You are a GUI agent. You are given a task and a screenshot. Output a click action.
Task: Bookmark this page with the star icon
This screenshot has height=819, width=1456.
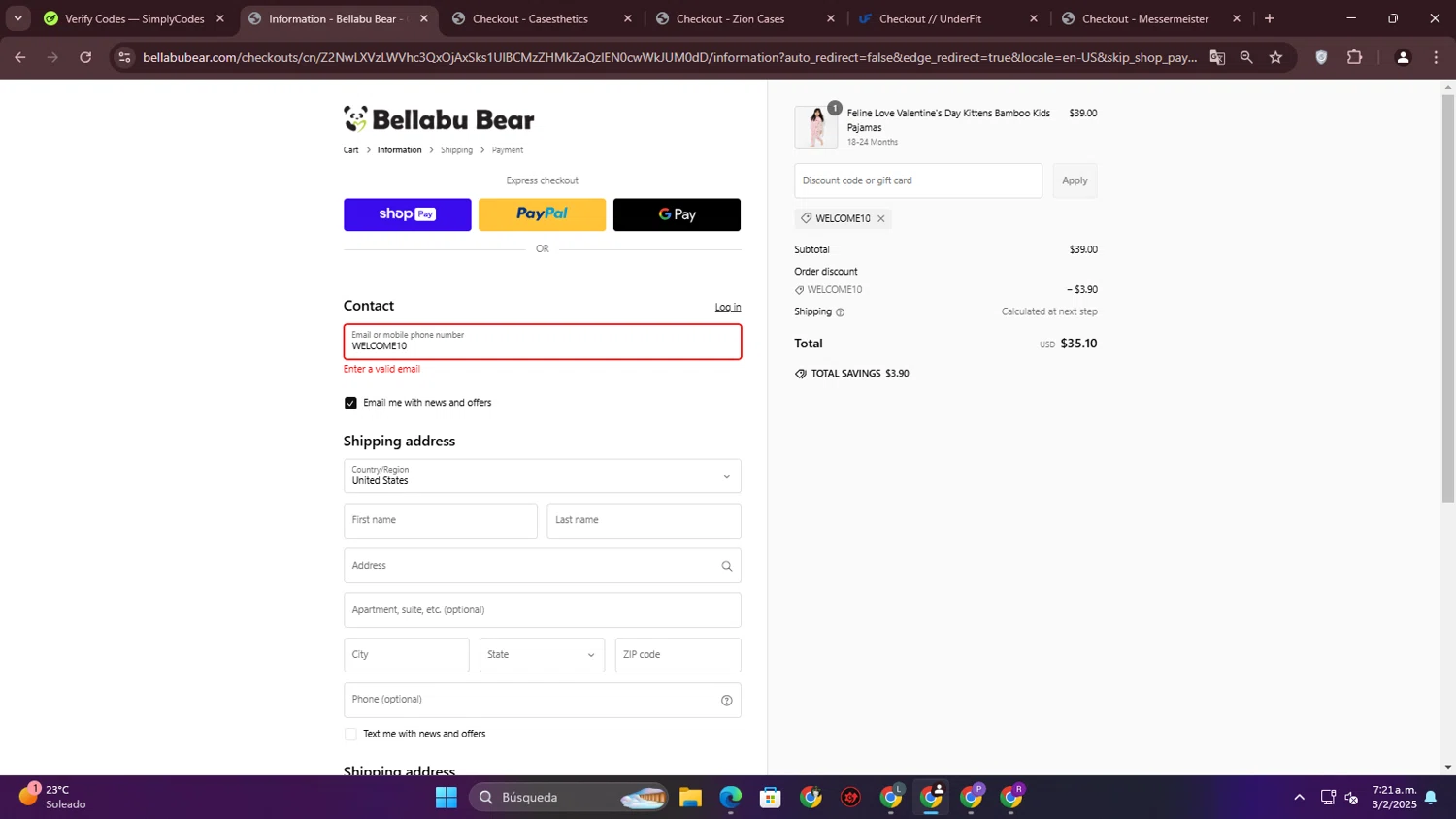click(1275, 57)
